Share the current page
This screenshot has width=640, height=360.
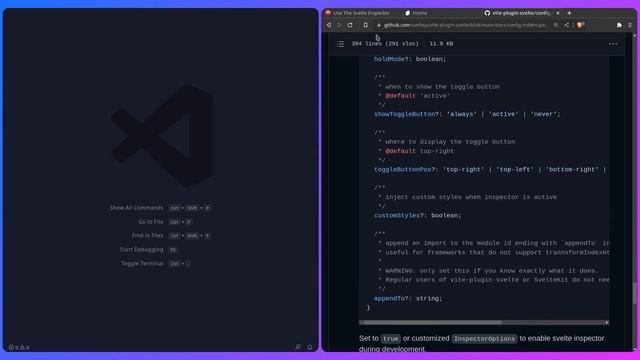coord(567,25)
